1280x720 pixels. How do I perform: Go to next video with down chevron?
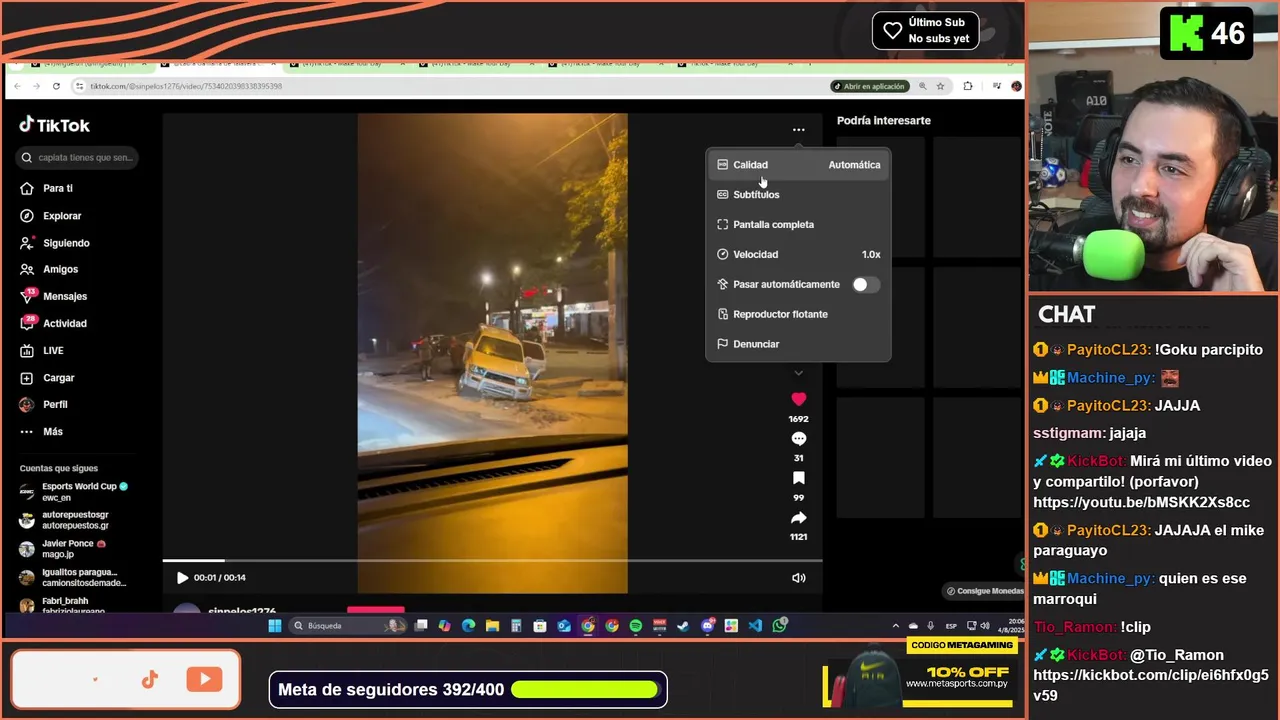coord(798,373)
